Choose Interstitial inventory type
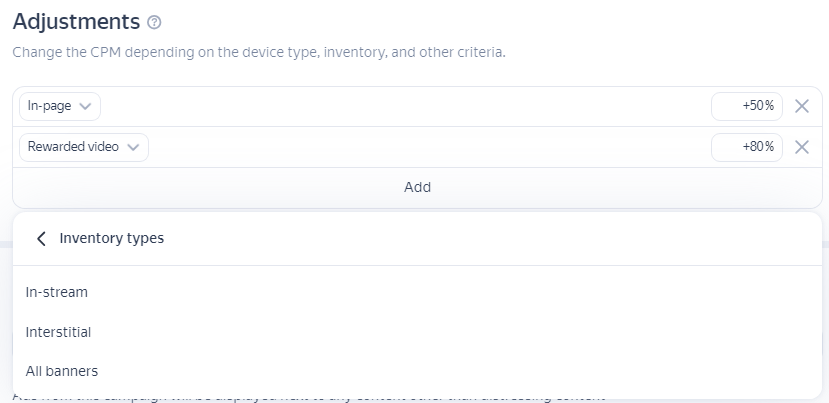Screen dimensions: 829x403 pyautogui.click(x=58, y=331)
